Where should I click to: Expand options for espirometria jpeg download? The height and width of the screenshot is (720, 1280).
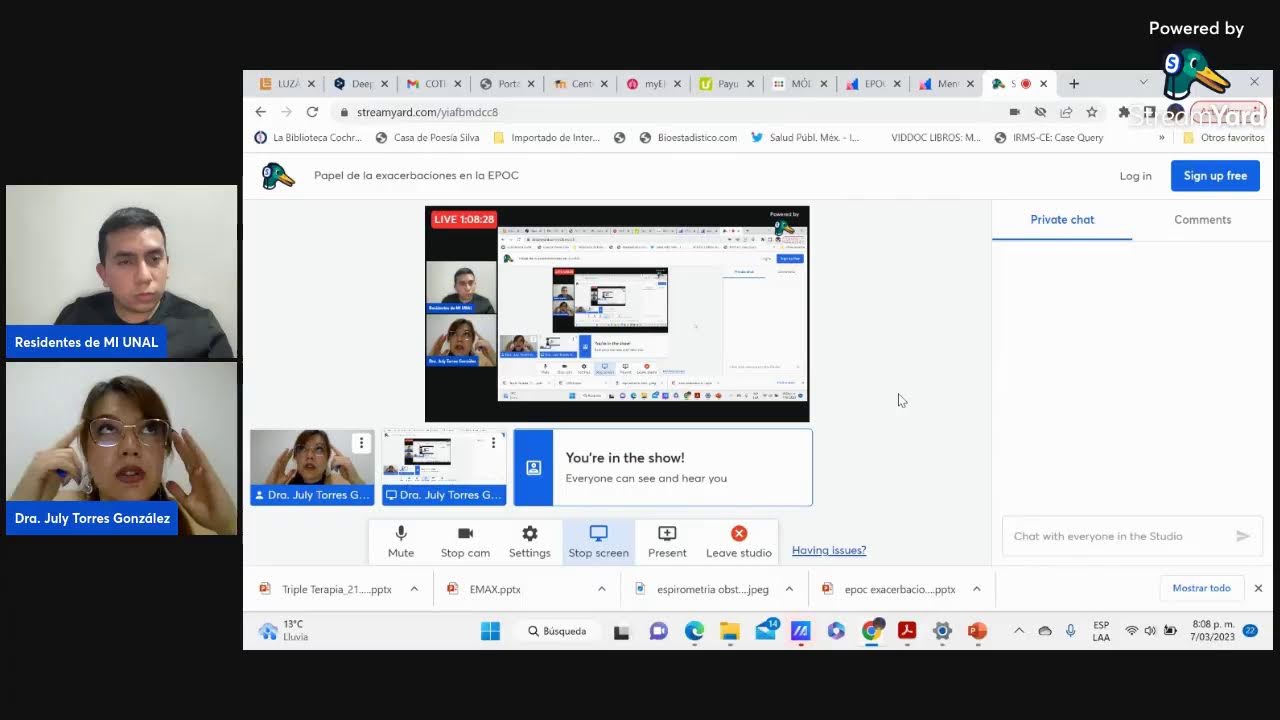(x=789, y=589)
